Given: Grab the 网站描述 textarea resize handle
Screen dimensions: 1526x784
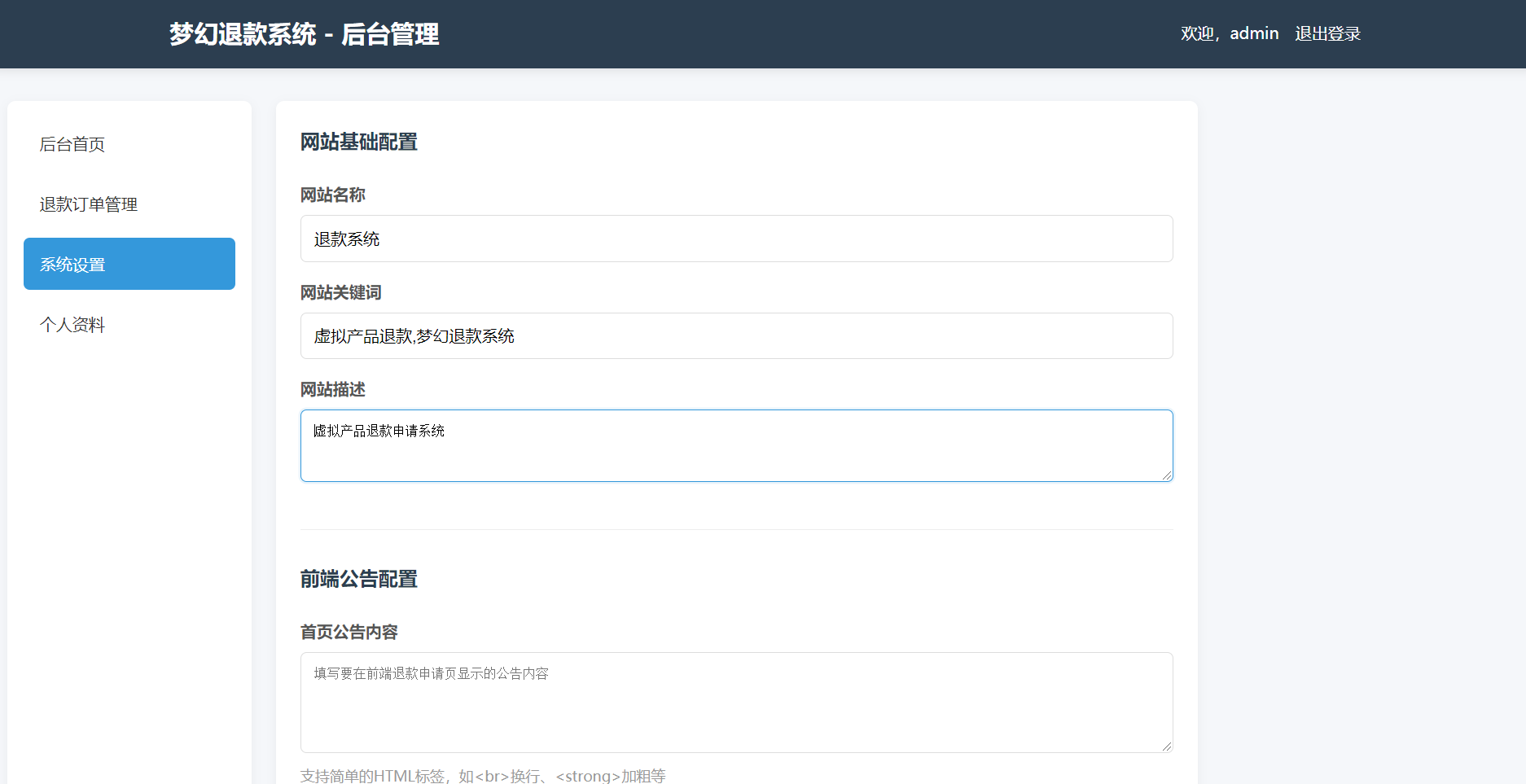Looking at the screenshot, I should 1167,475.
